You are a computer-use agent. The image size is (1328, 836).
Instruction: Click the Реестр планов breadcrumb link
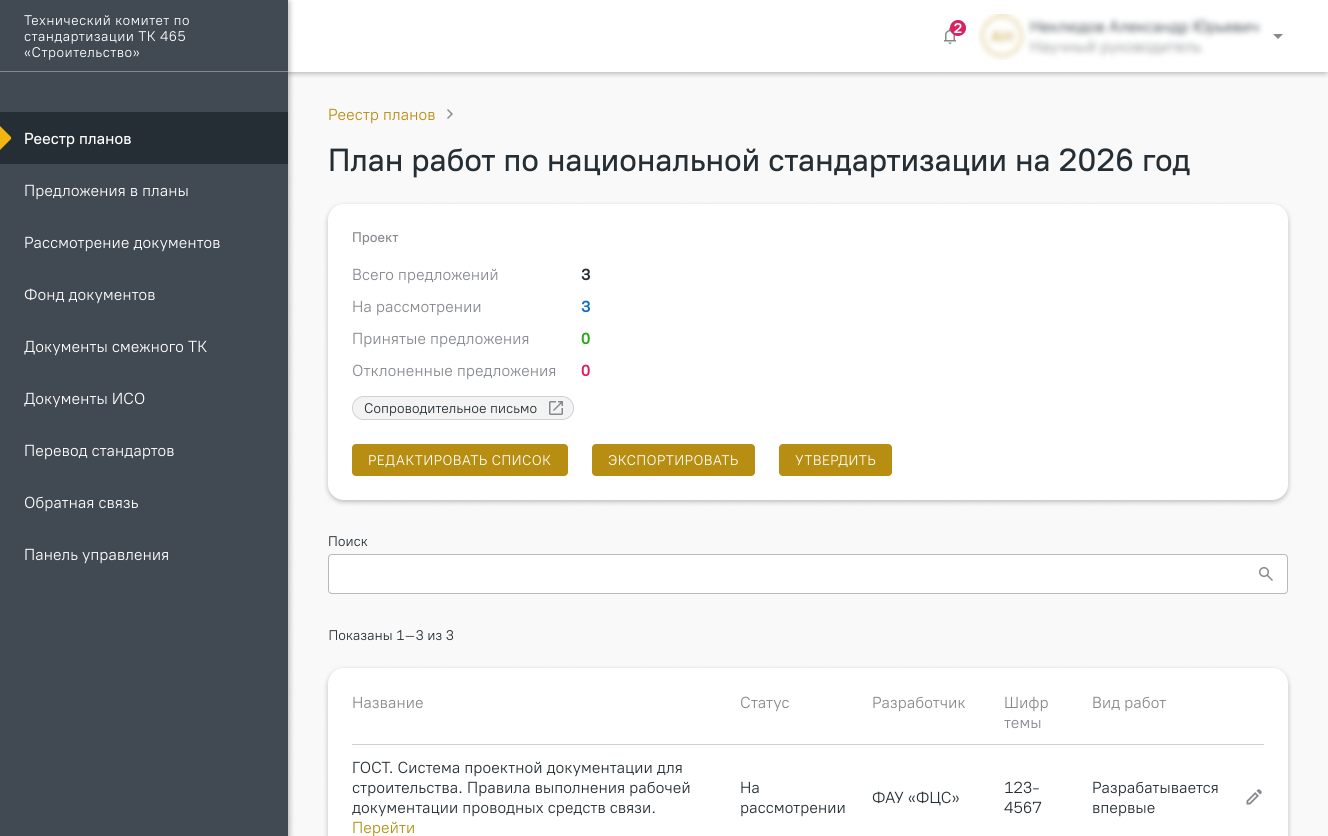381,115
